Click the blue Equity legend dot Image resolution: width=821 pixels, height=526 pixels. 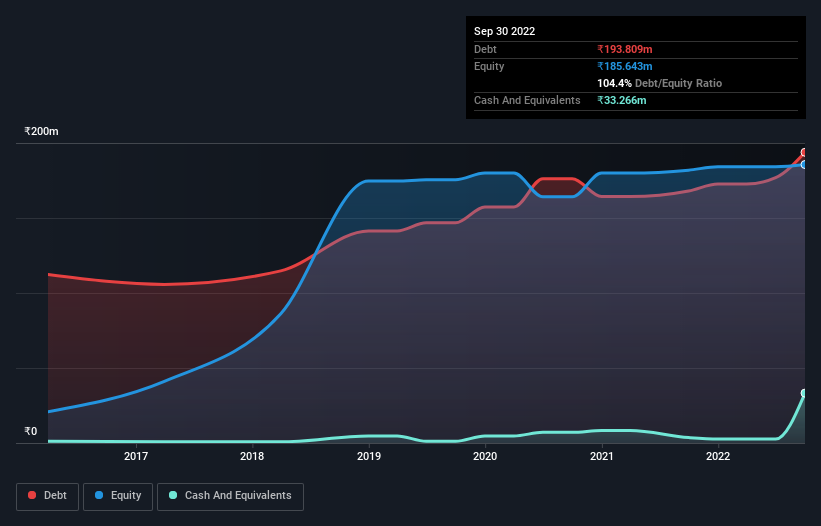(x=99, y=495)
